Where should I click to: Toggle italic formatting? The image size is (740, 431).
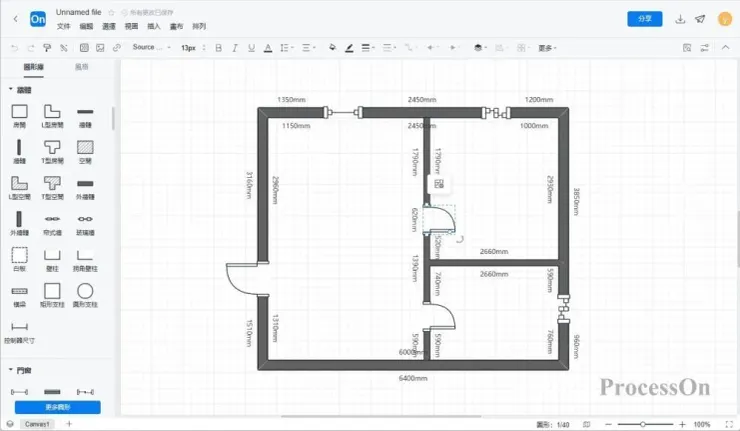[235, 48]
